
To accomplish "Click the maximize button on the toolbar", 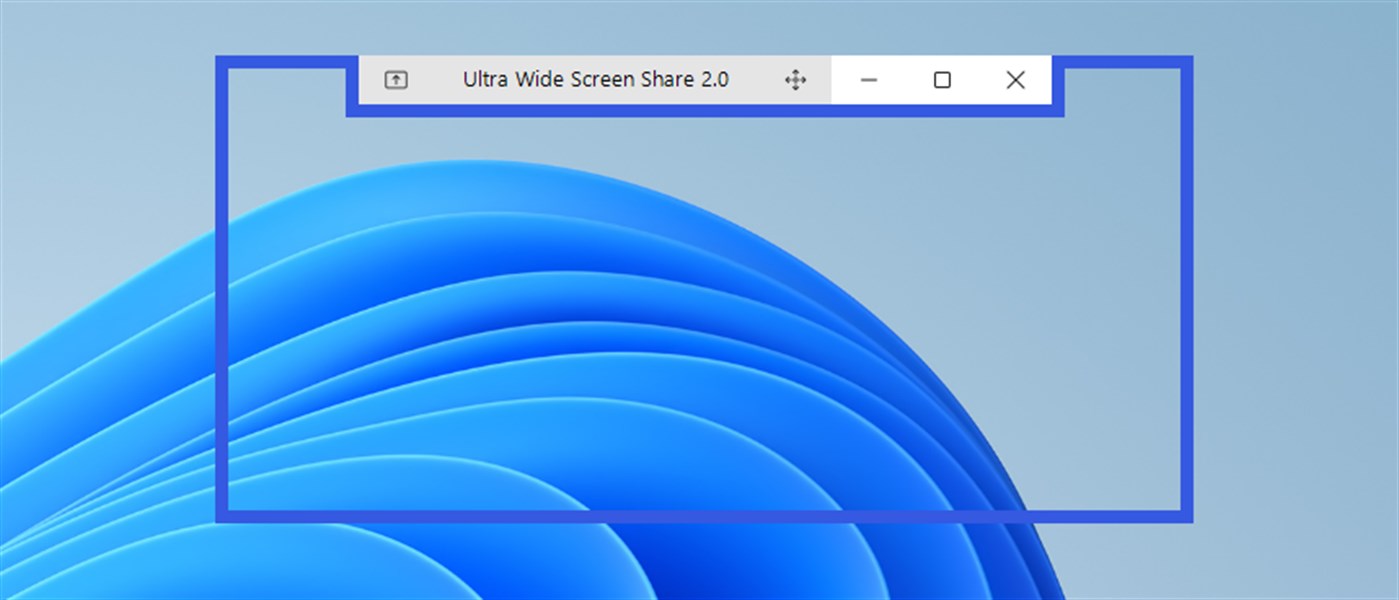I will click(941, 79).
